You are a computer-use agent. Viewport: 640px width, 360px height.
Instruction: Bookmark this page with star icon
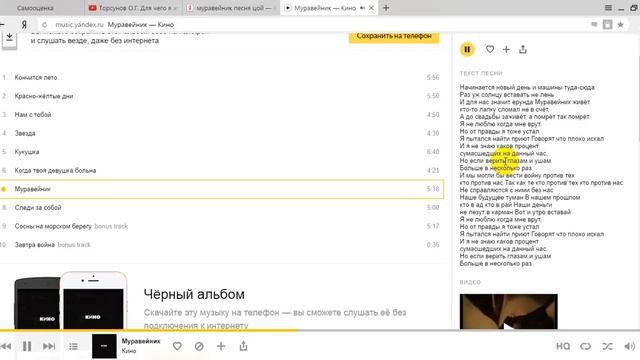[x=620, y=24]
